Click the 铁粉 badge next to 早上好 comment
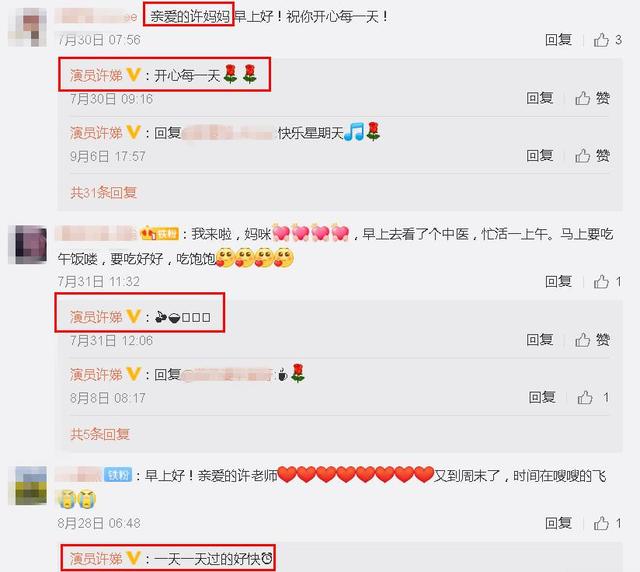640x572 pixels. [x=118, y=475]
